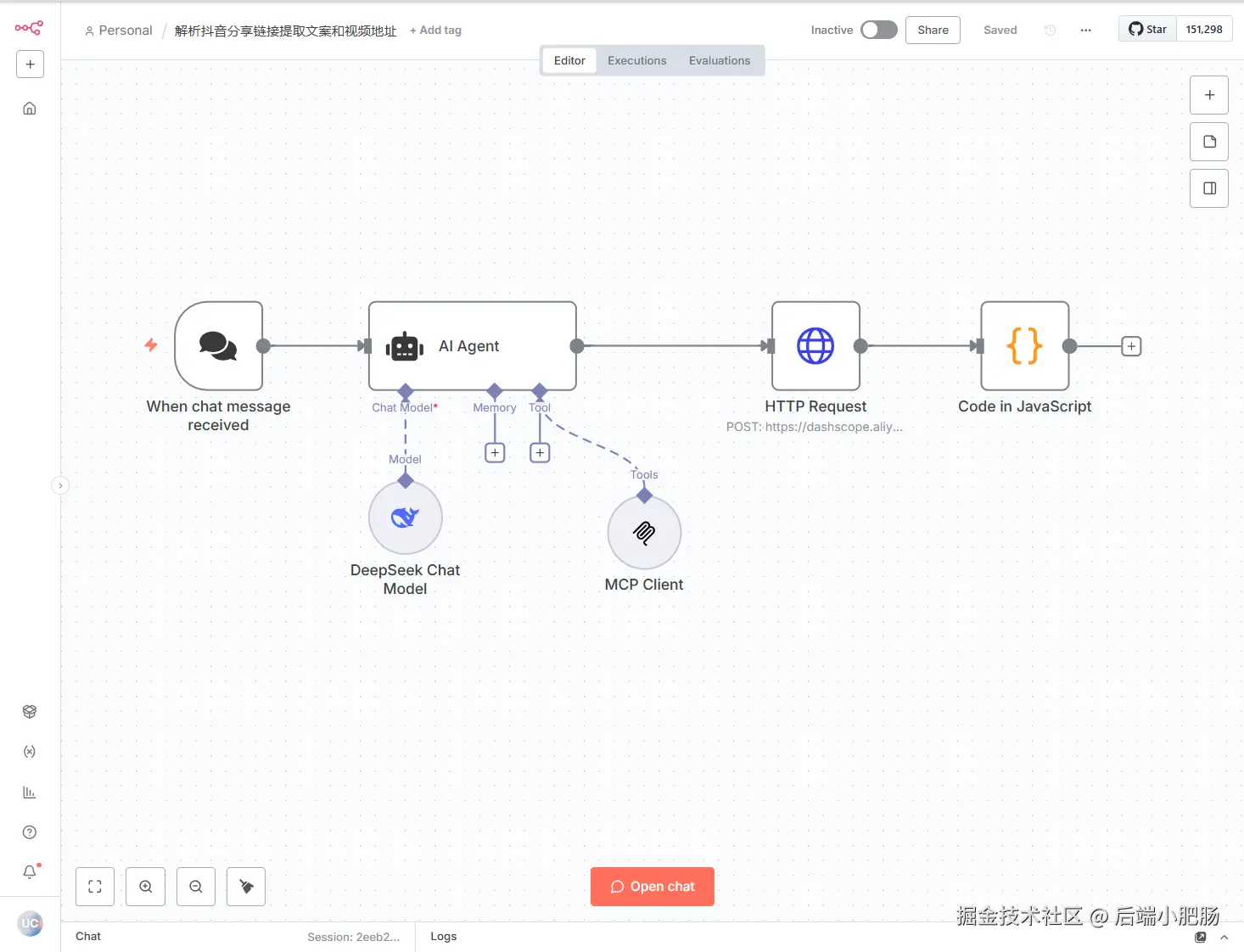Click the n8n logo in the sidebar
This screenshot has width=1244, height=952.
[29, 29]
